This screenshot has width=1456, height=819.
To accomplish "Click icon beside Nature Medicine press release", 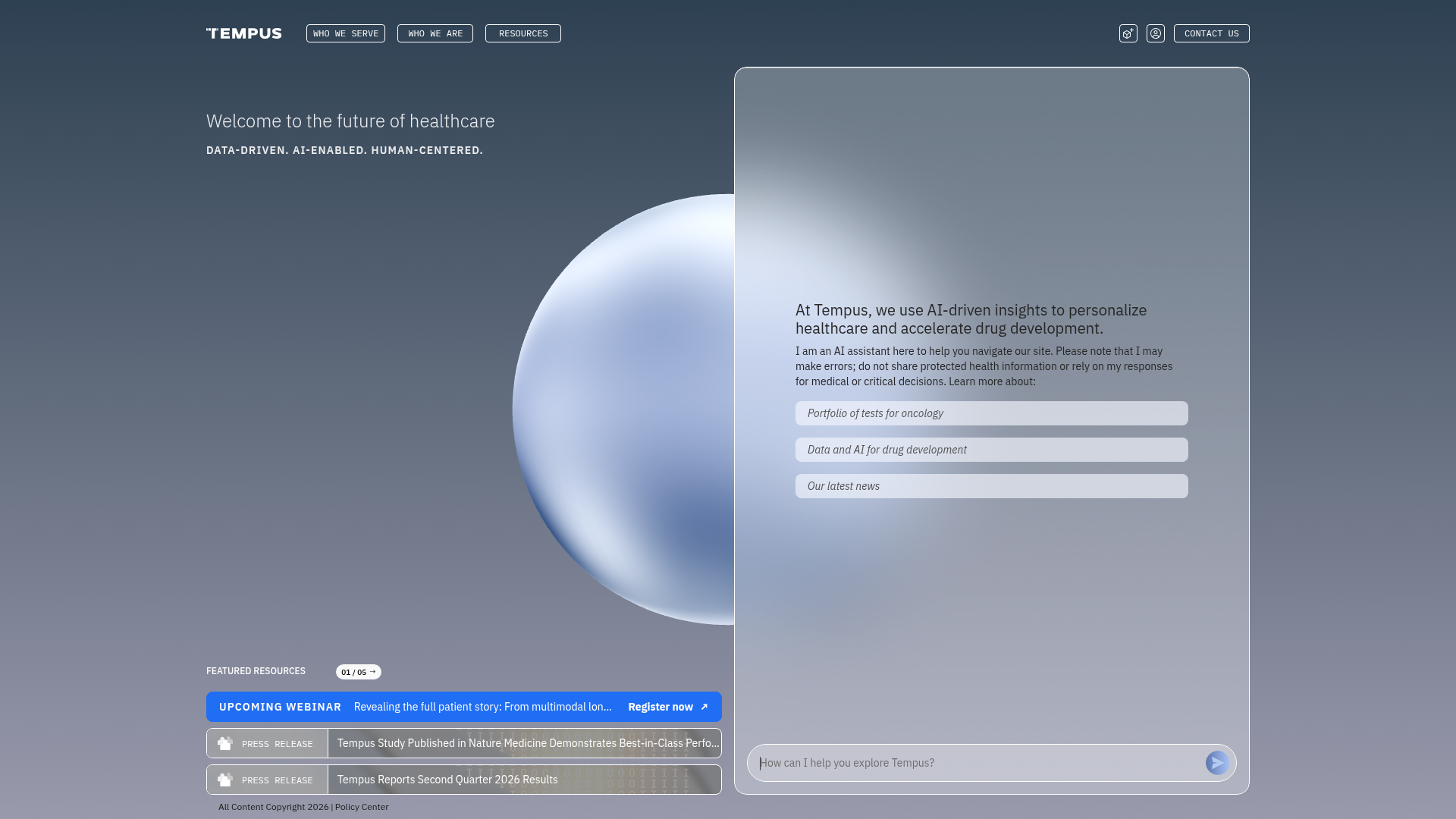I will click(225, 743).
